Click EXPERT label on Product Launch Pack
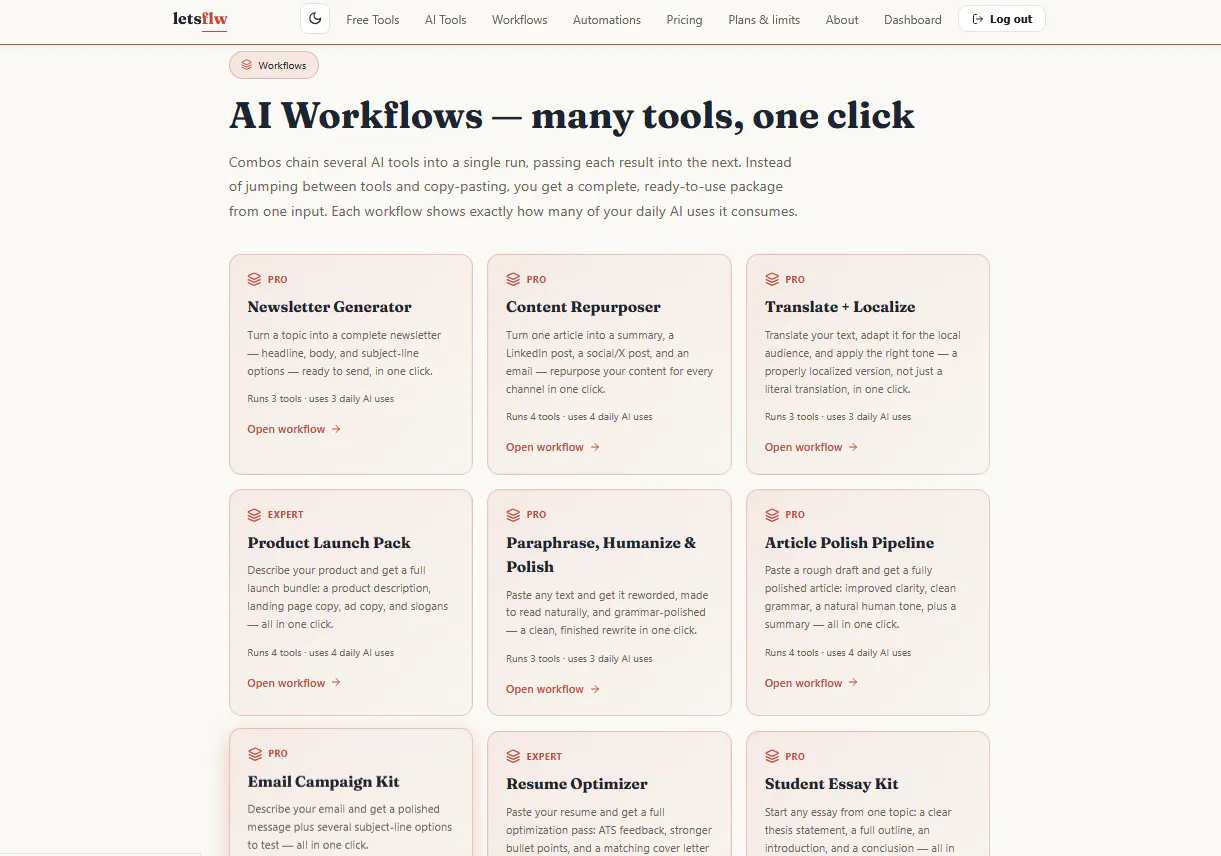The height and width of the screenshot is (856, 1221). (x=285, y=515)
